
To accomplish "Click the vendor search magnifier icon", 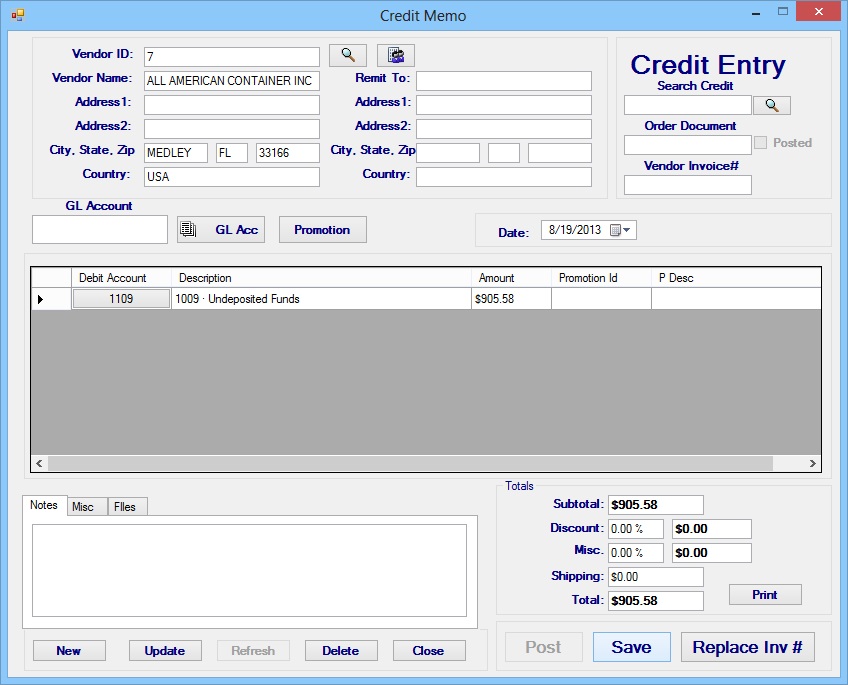I will pyautogui.click(x=348, y=55).
